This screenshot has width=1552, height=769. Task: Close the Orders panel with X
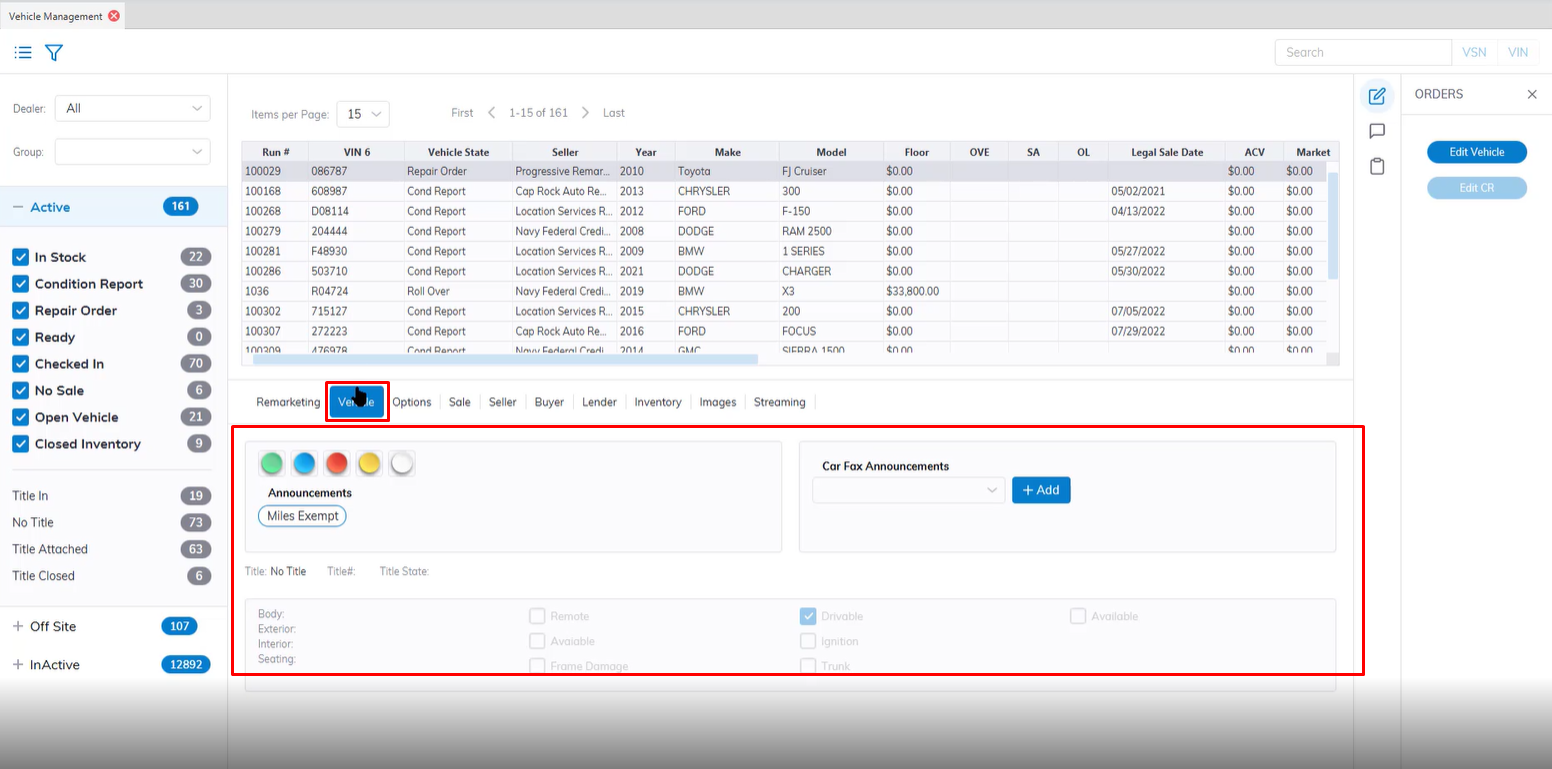1531,94
